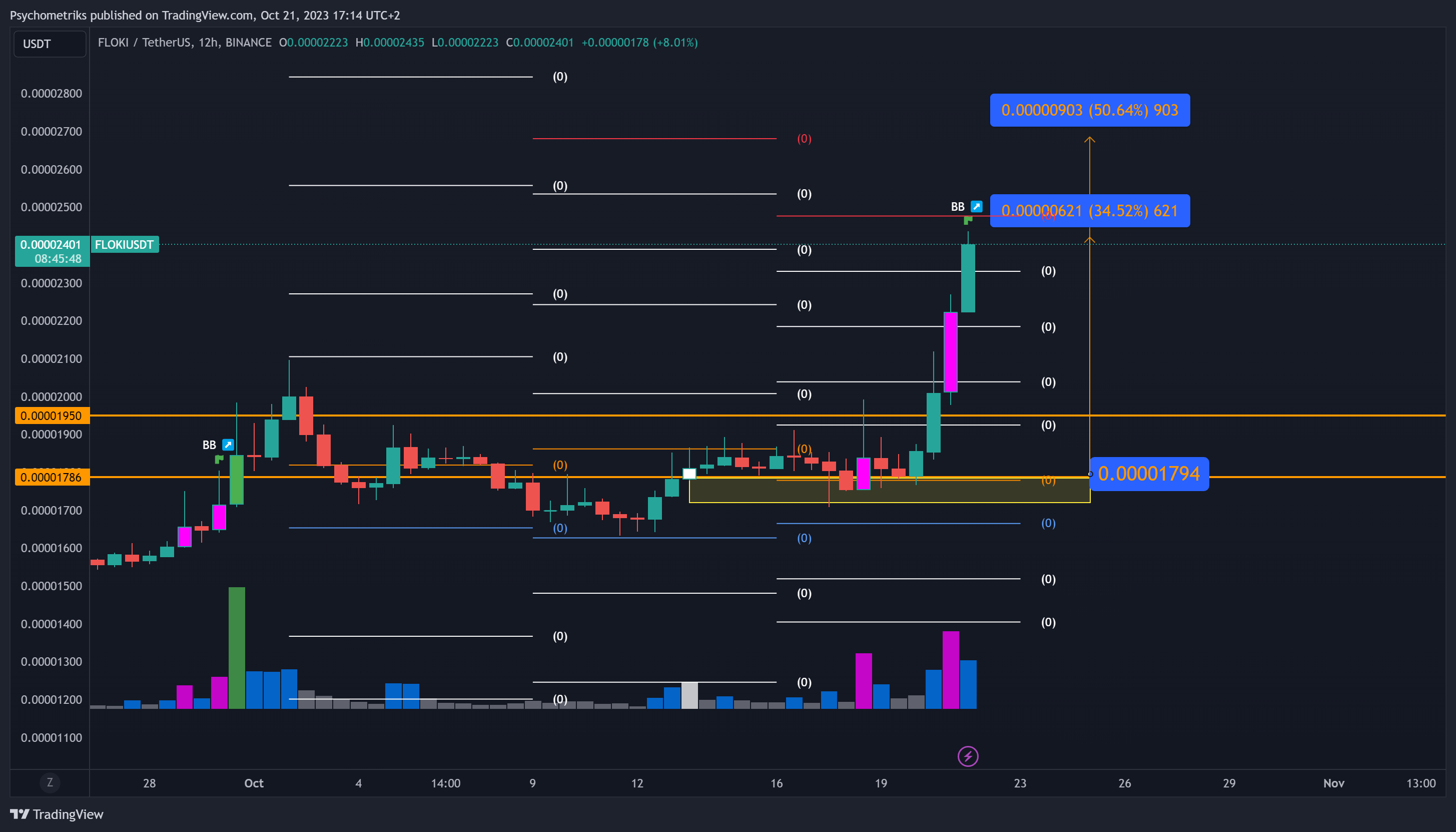Viewport: 1456px width, 832px height.
Task: Click the 50.64% measurement label
Action: (x=1090, y=110)
